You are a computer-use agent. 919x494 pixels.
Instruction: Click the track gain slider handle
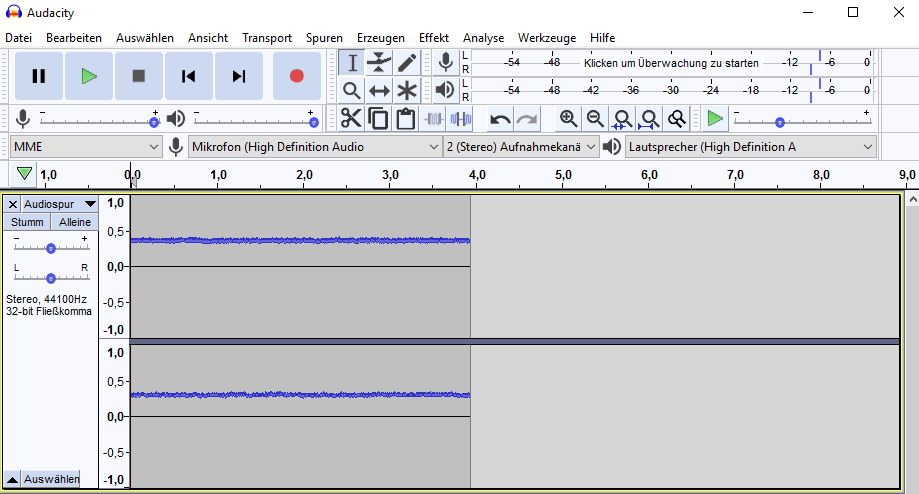pyautogui.click(x=51, y=248)
